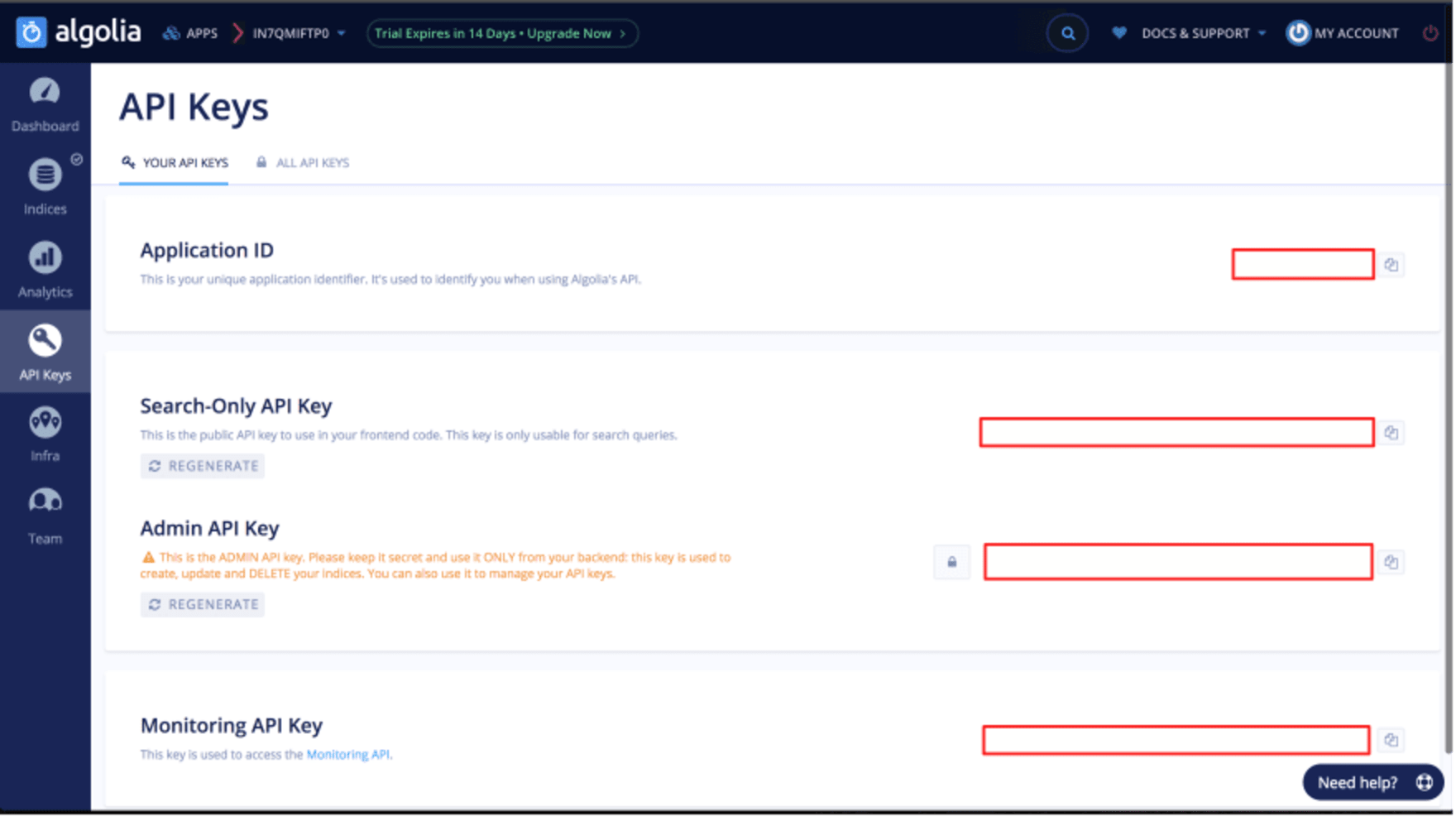Copy the Search-Only API Key
Screen dimensions: 1456x816
(1391, 432)
